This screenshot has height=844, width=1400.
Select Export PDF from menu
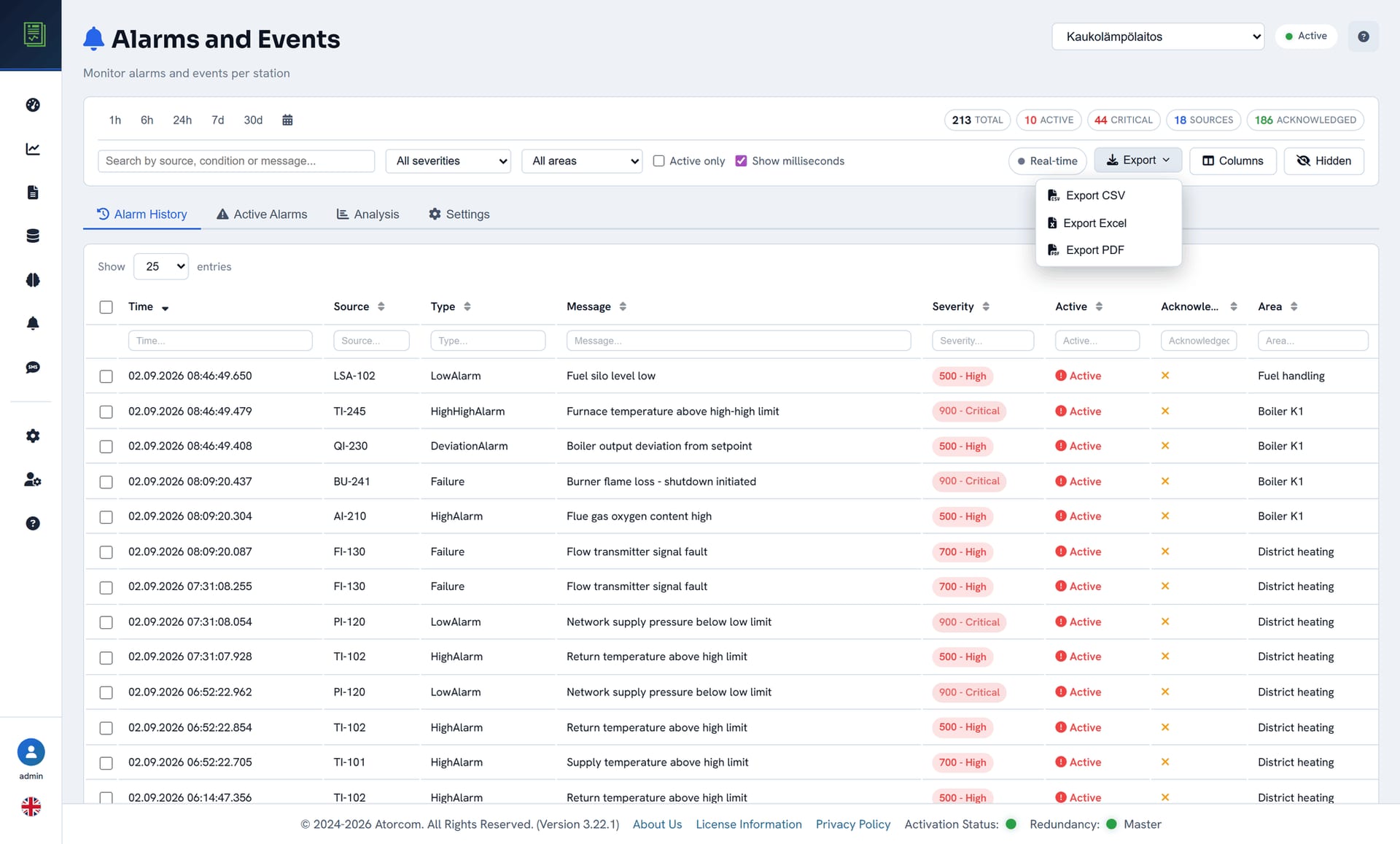click(1108, 250)
